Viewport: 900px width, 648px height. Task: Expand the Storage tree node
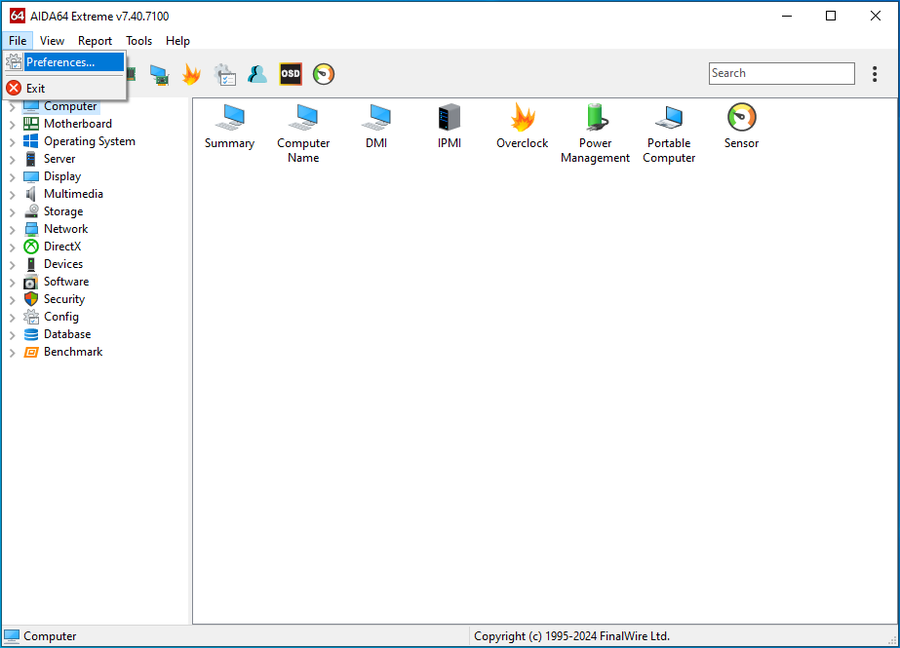pyautogui.click(x=12, y=212)
